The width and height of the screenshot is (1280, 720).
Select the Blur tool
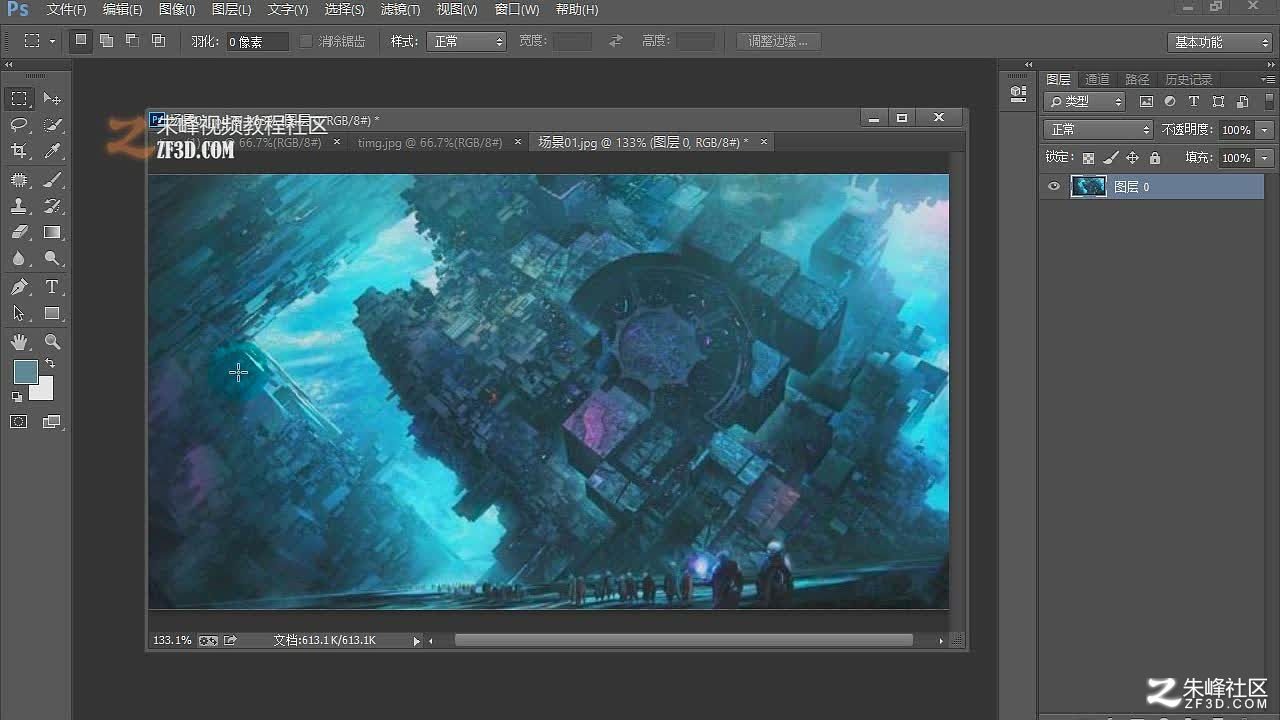[19, 258]
